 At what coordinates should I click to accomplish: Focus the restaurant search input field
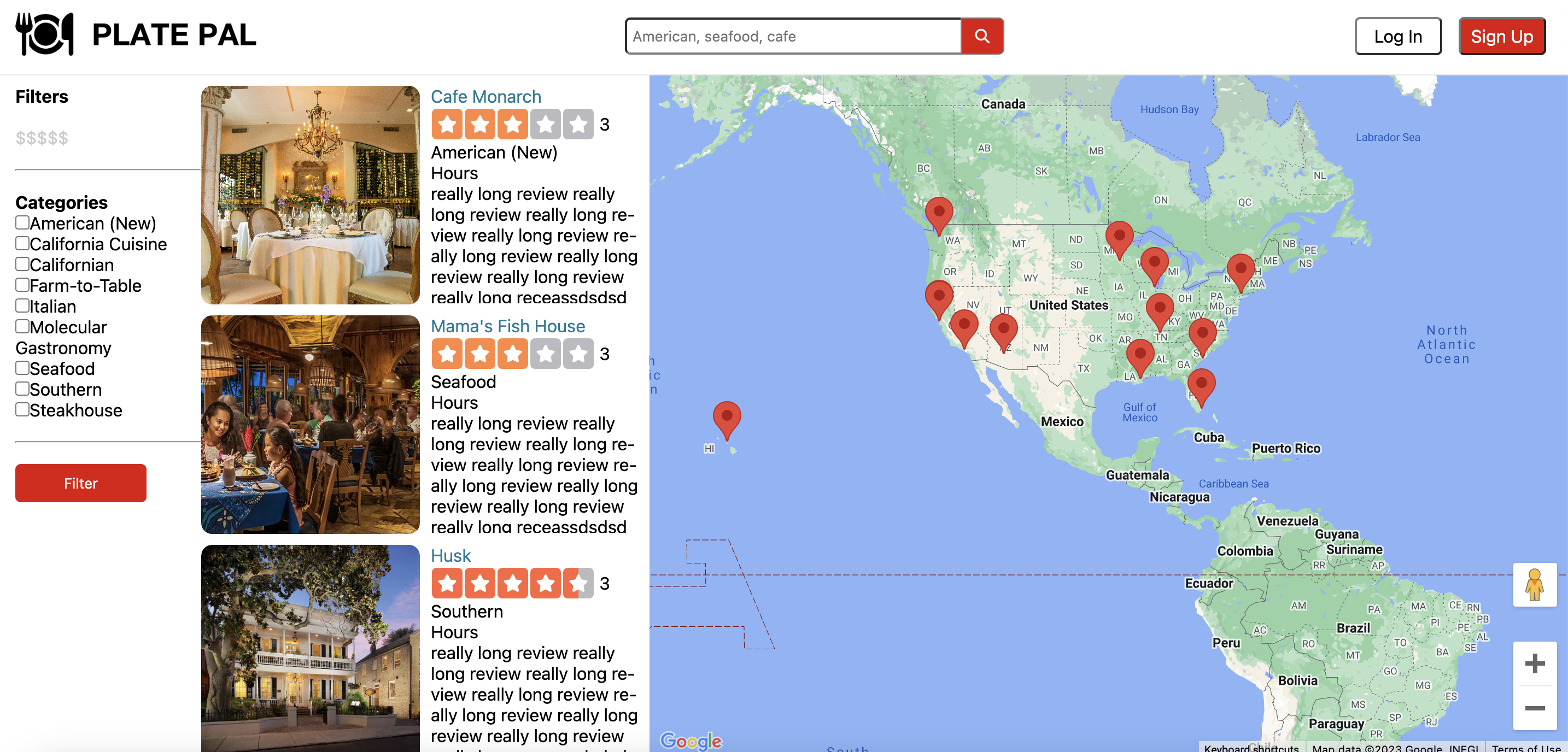pos(793,36)
